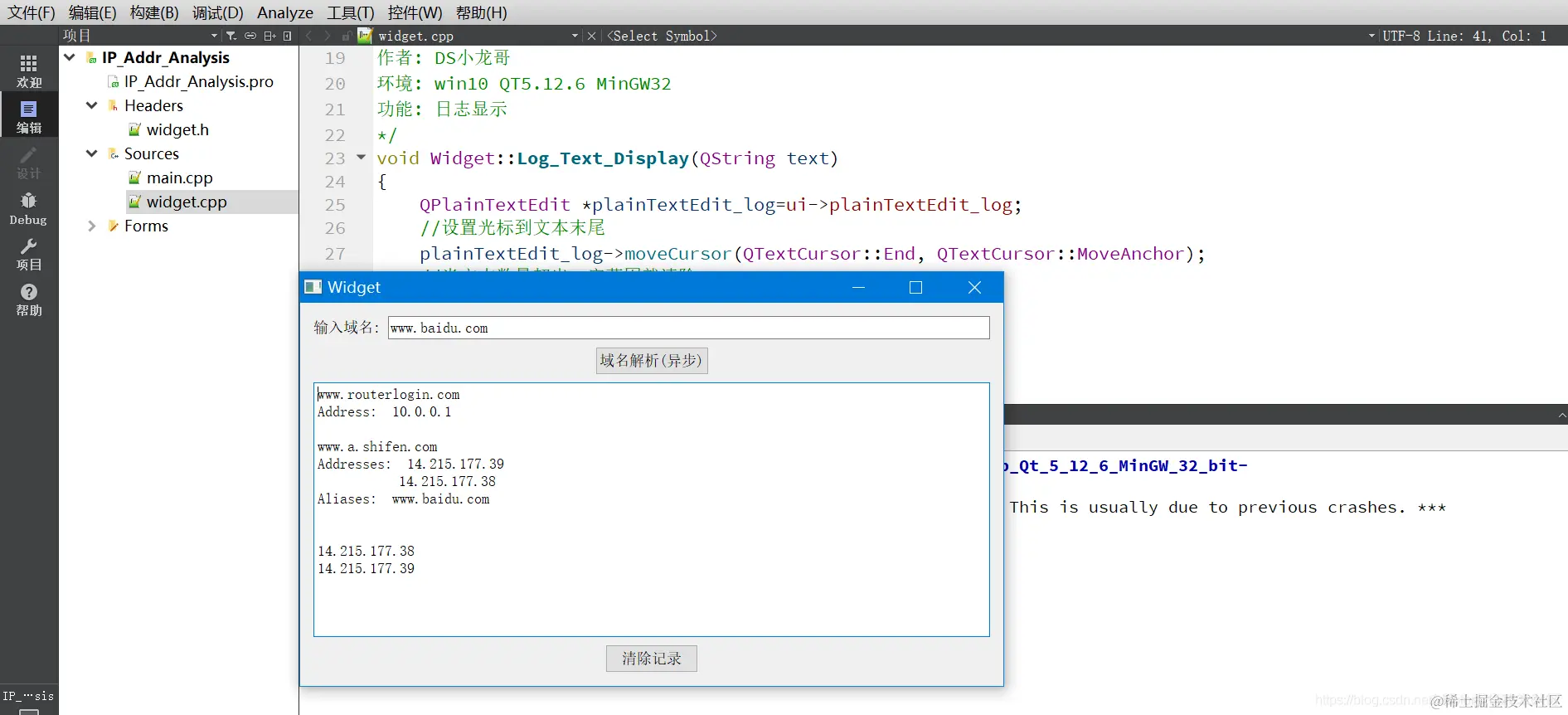
Task: Open the 控件(W) menu
Action: [415, 12]
